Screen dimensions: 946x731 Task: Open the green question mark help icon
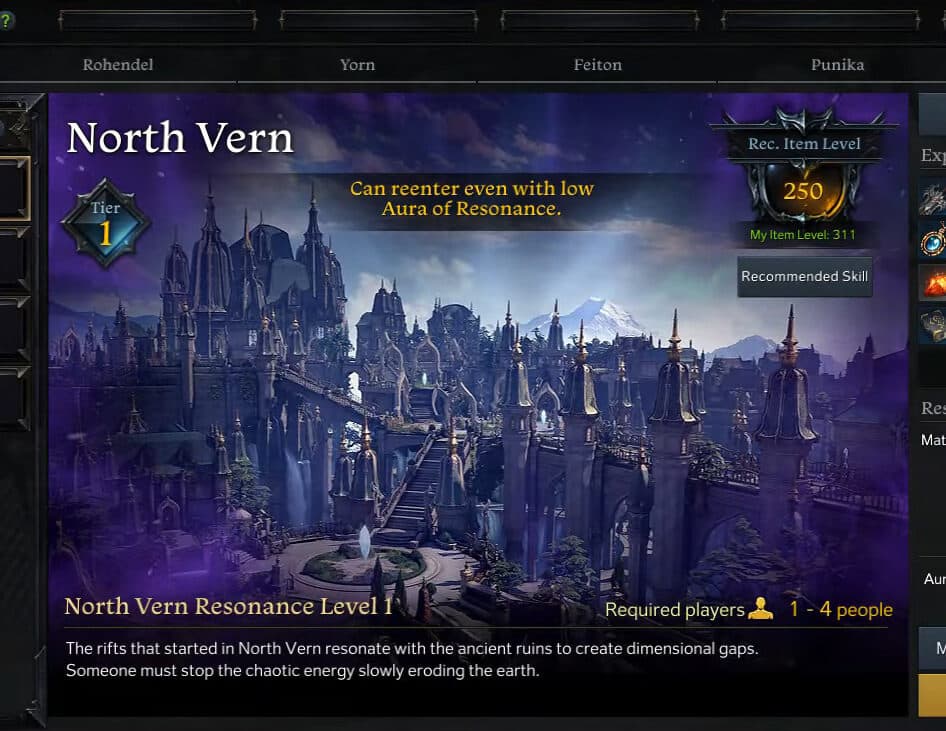pos(5,21)
